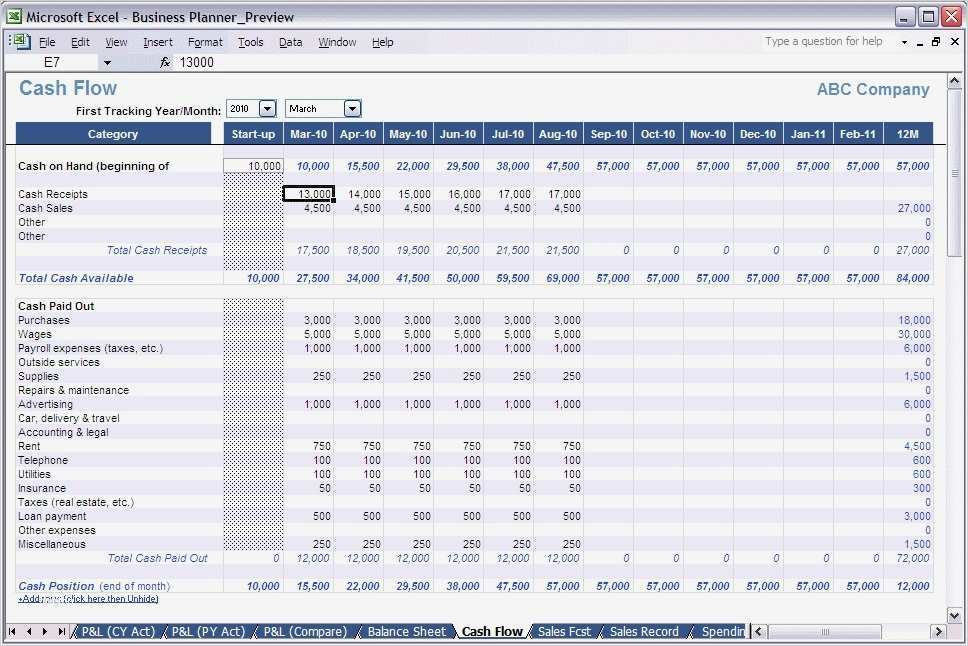
Task: Open the P&L (Compare) sheet tab
Action: [305, 631]
